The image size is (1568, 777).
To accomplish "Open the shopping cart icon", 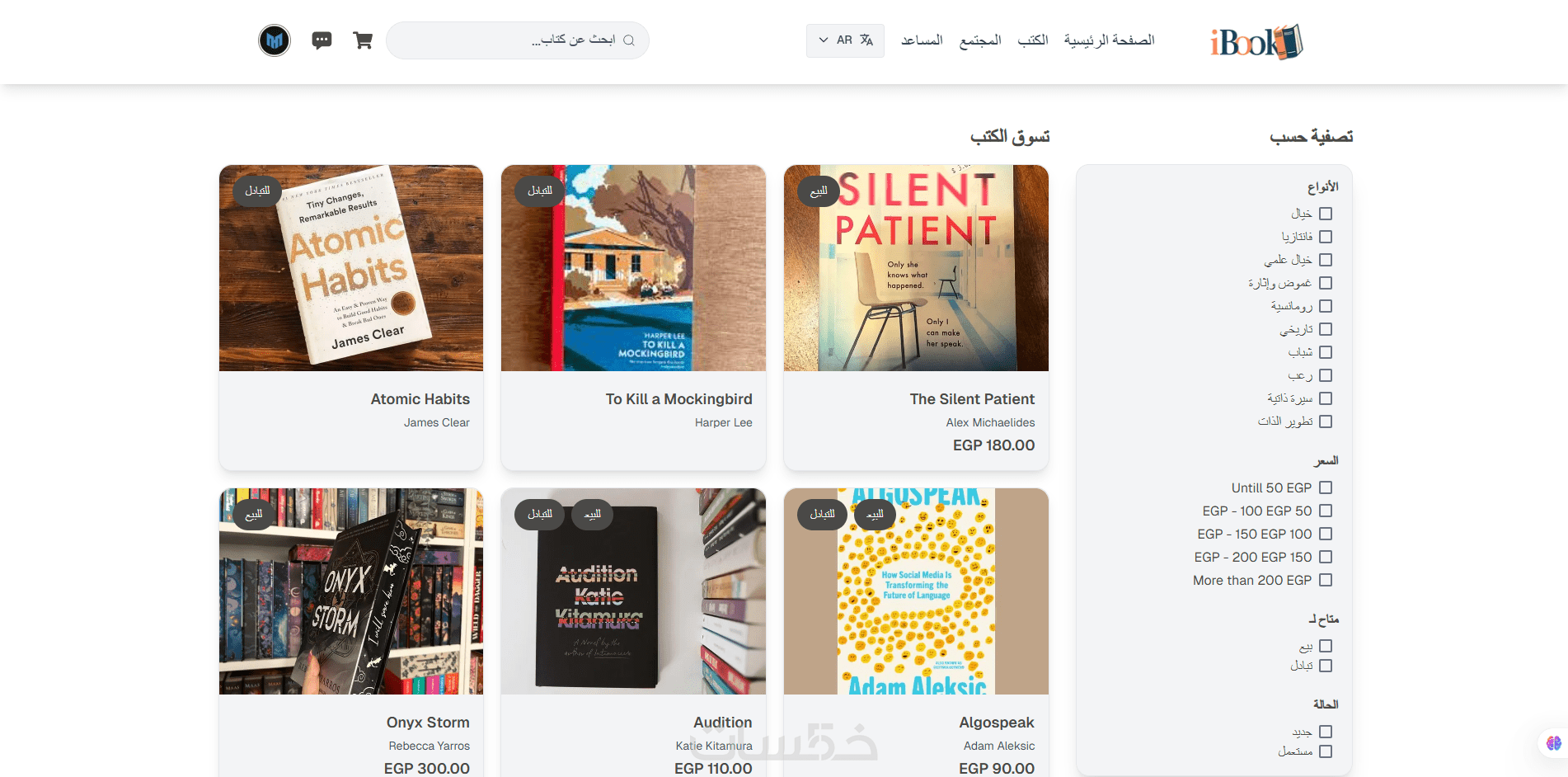I will tap(363, 40).
